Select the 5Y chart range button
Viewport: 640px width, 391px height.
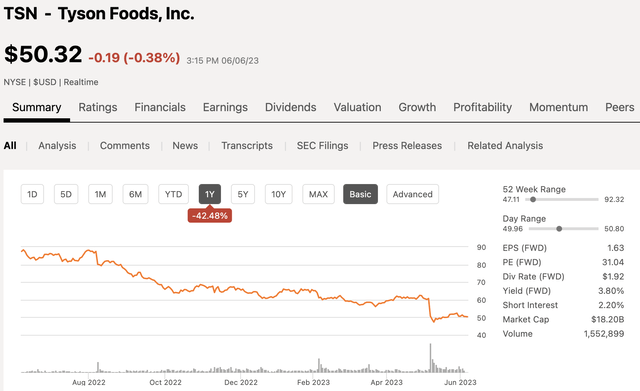243,194
